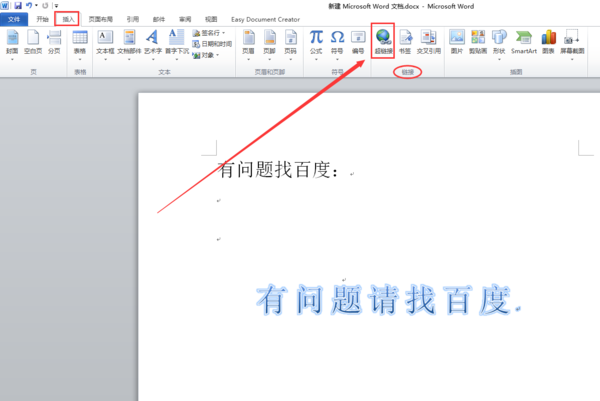The width and height of the screenshot is (600, 401).
Task: Switch to the Home (开始) tab
Action: pos(42,19)
